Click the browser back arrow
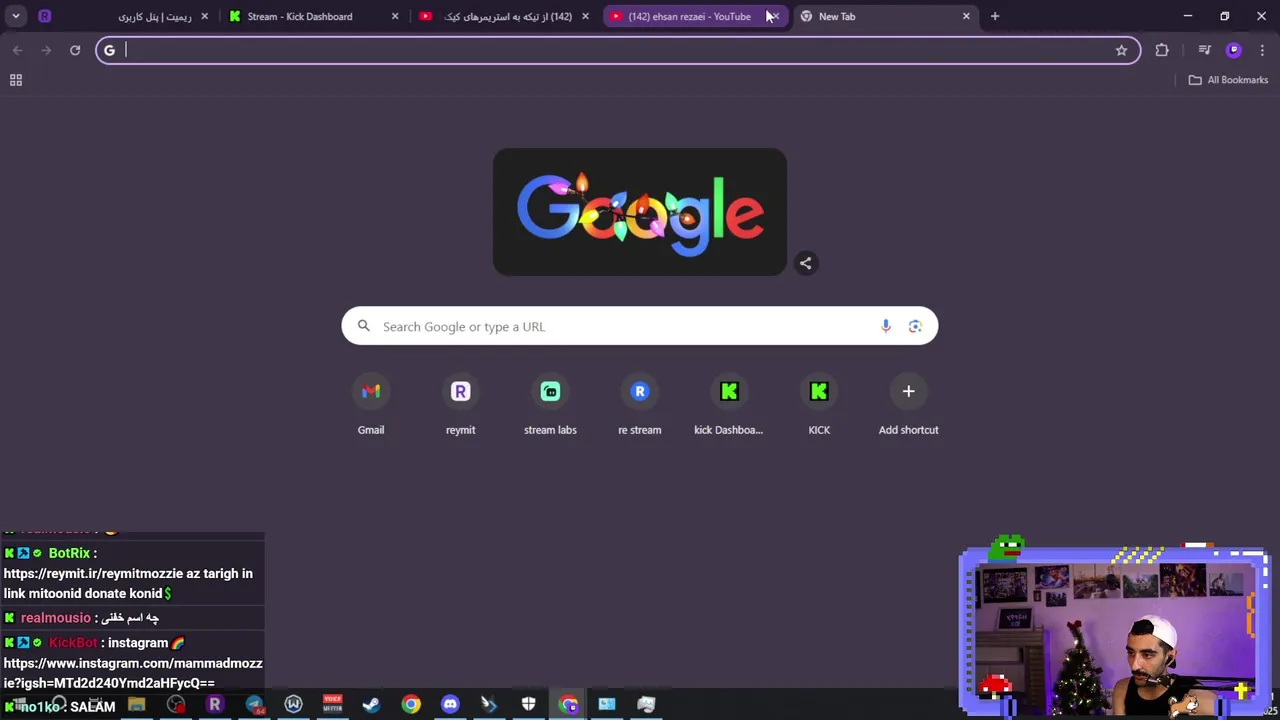 coord(18,50)
